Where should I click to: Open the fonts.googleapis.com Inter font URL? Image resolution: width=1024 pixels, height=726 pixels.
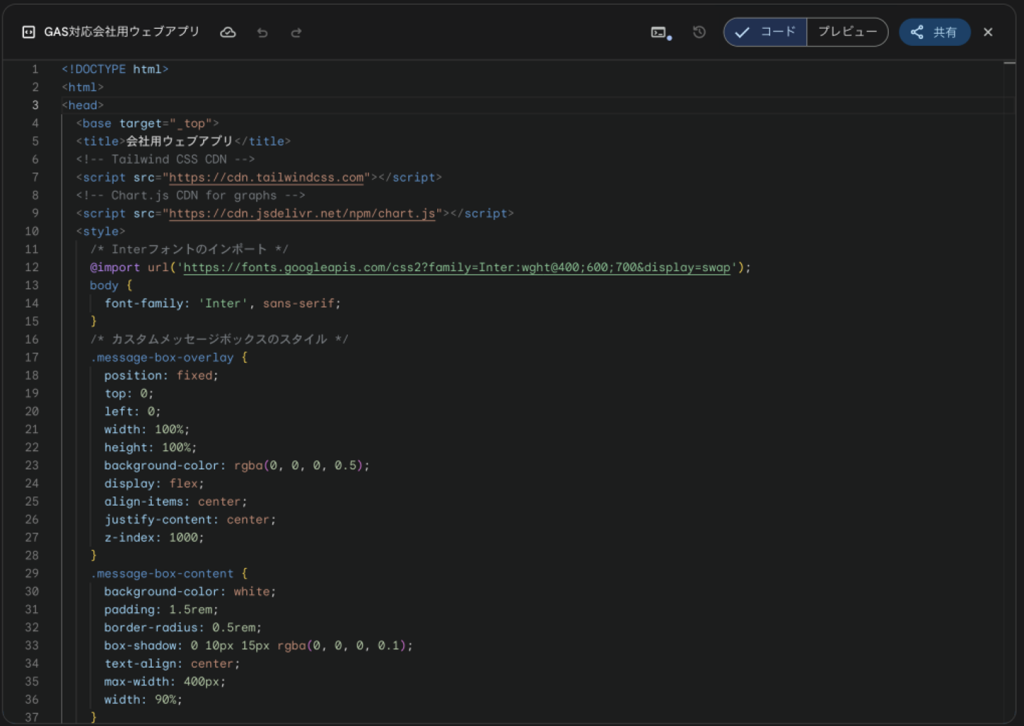click(460, 268)
